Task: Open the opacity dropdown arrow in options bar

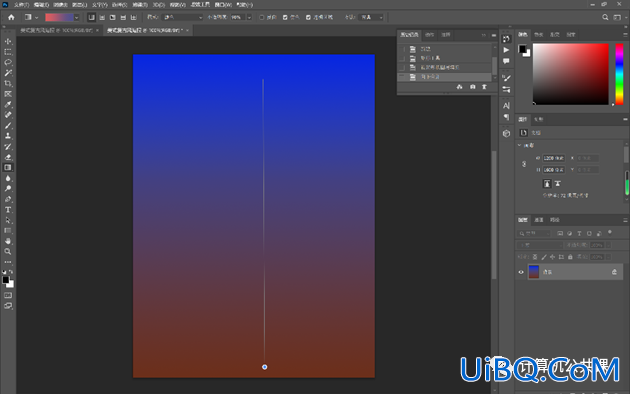Action: pyautogui.click(x=249, y=17)
